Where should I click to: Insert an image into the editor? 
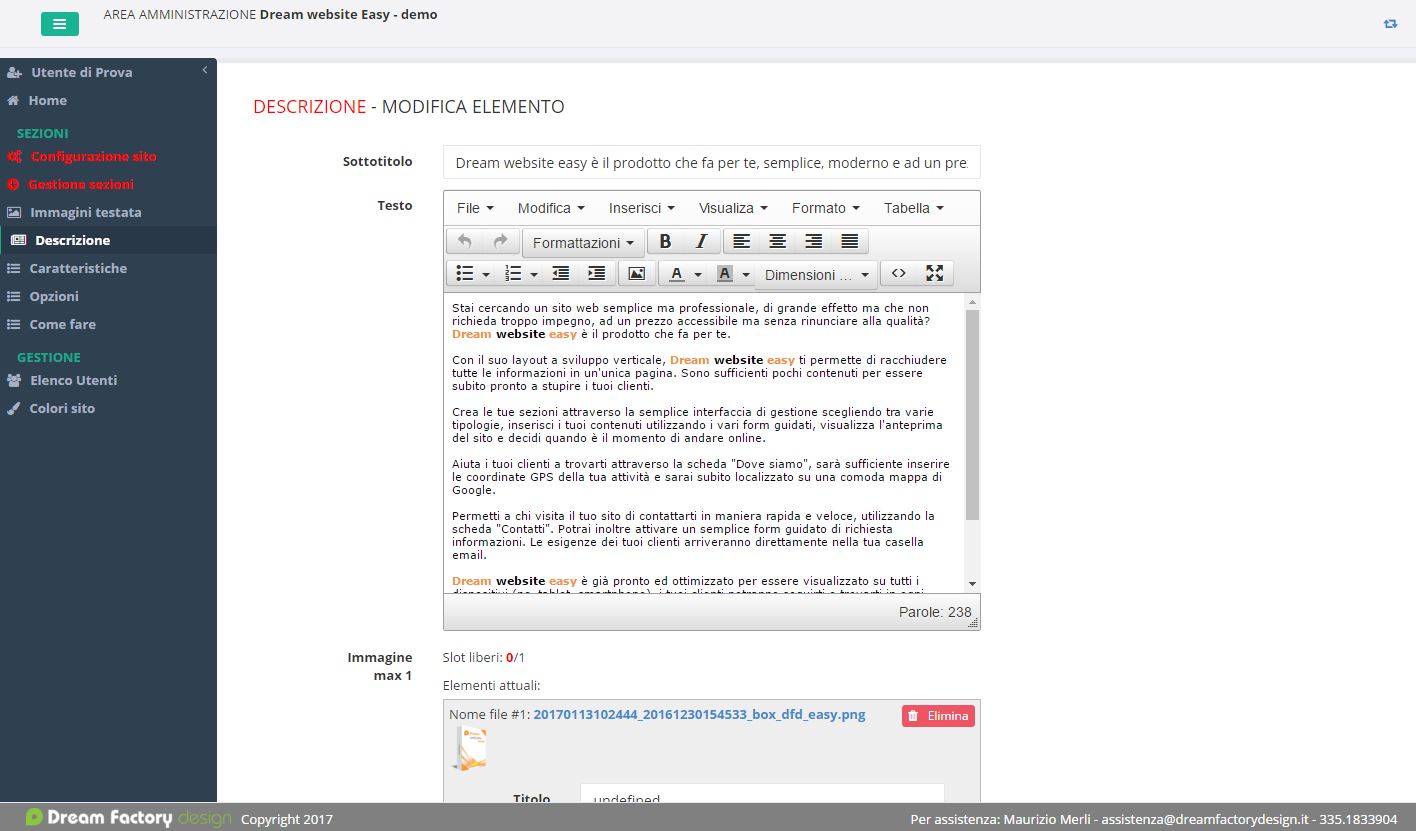(637, 273)
